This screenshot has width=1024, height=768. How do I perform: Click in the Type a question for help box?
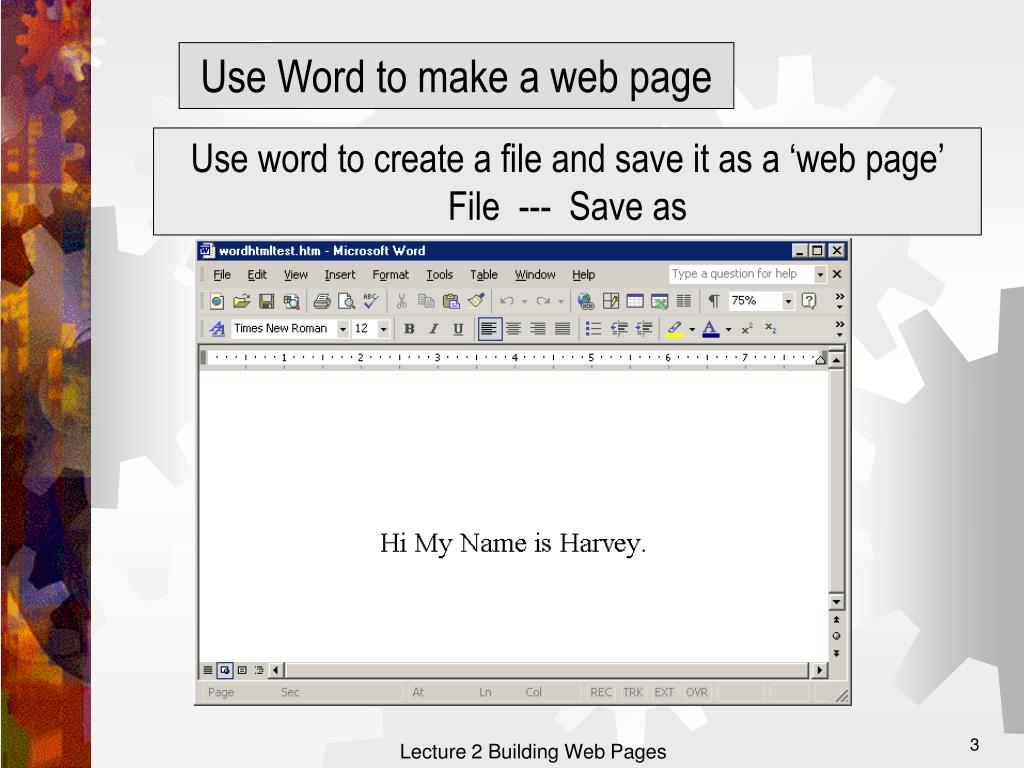click(x=741, y=274)
